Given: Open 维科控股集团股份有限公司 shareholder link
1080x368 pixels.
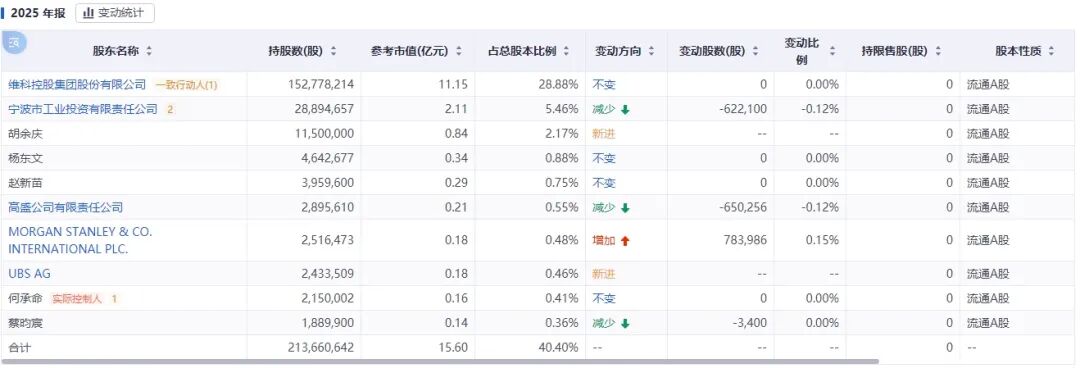Looking at the screenshot, I should 77,85.
